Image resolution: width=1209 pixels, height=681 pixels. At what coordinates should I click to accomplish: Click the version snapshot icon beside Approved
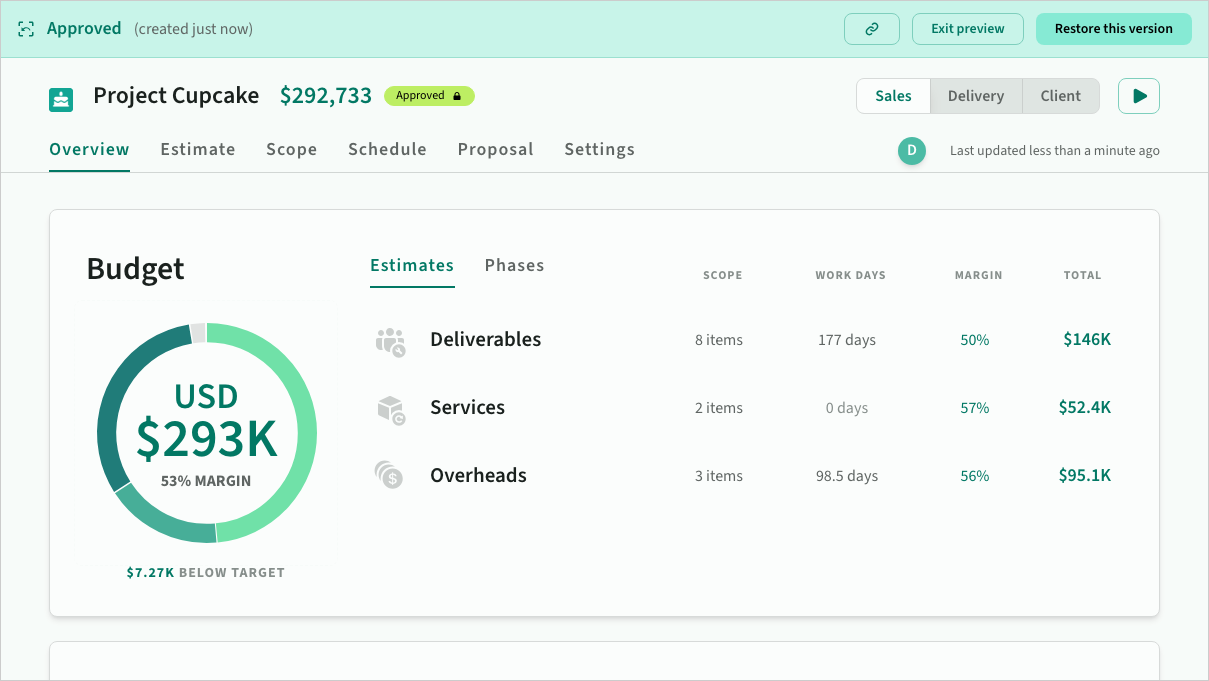pos(26,29)
